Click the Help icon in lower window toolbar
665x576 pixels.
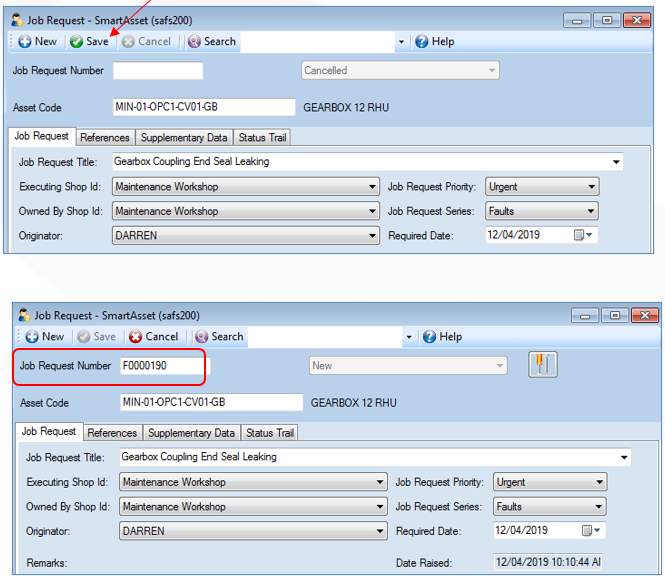(429, 337)
